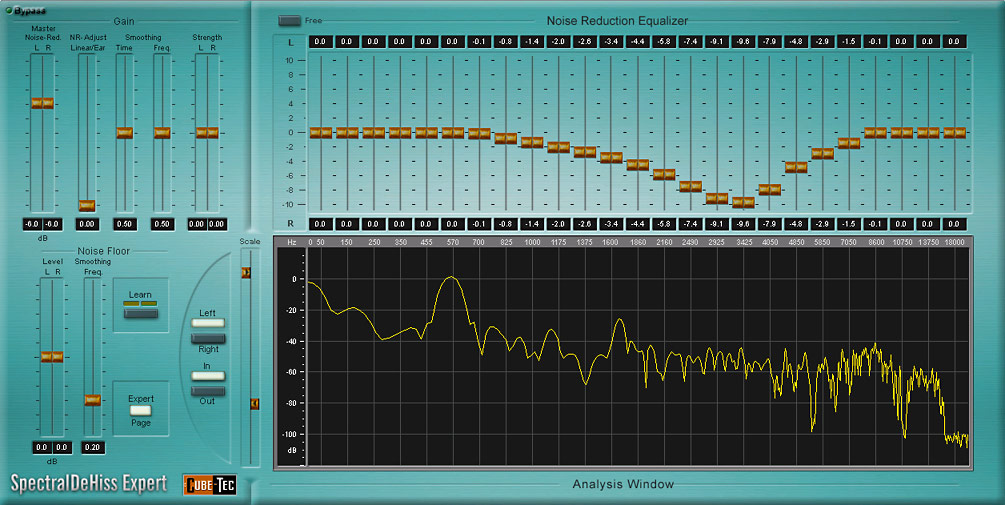
Task: Click the Cube-Tec logo
Action: click(209, 485)
